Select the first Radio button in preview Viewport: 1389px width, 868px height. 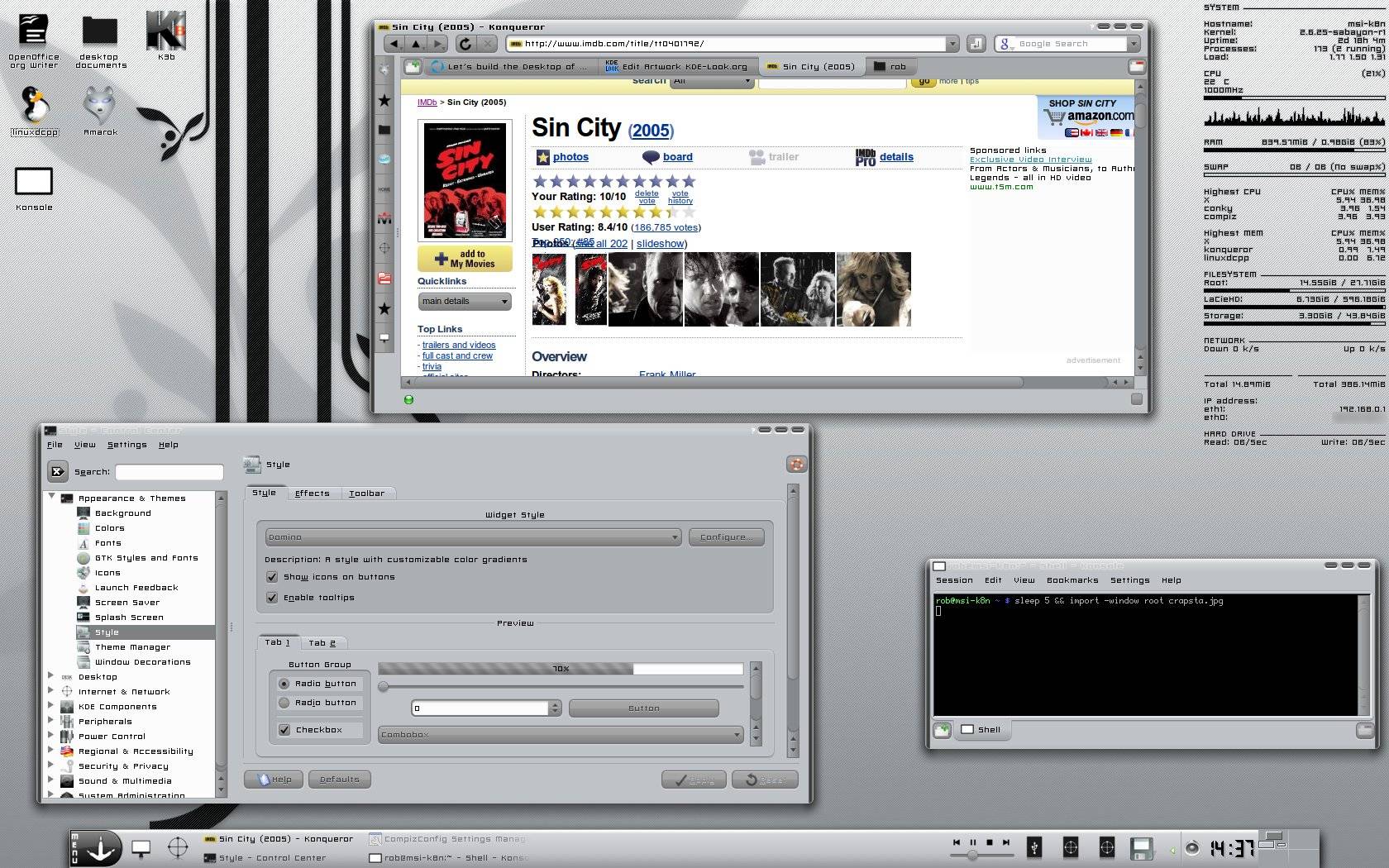284,684
